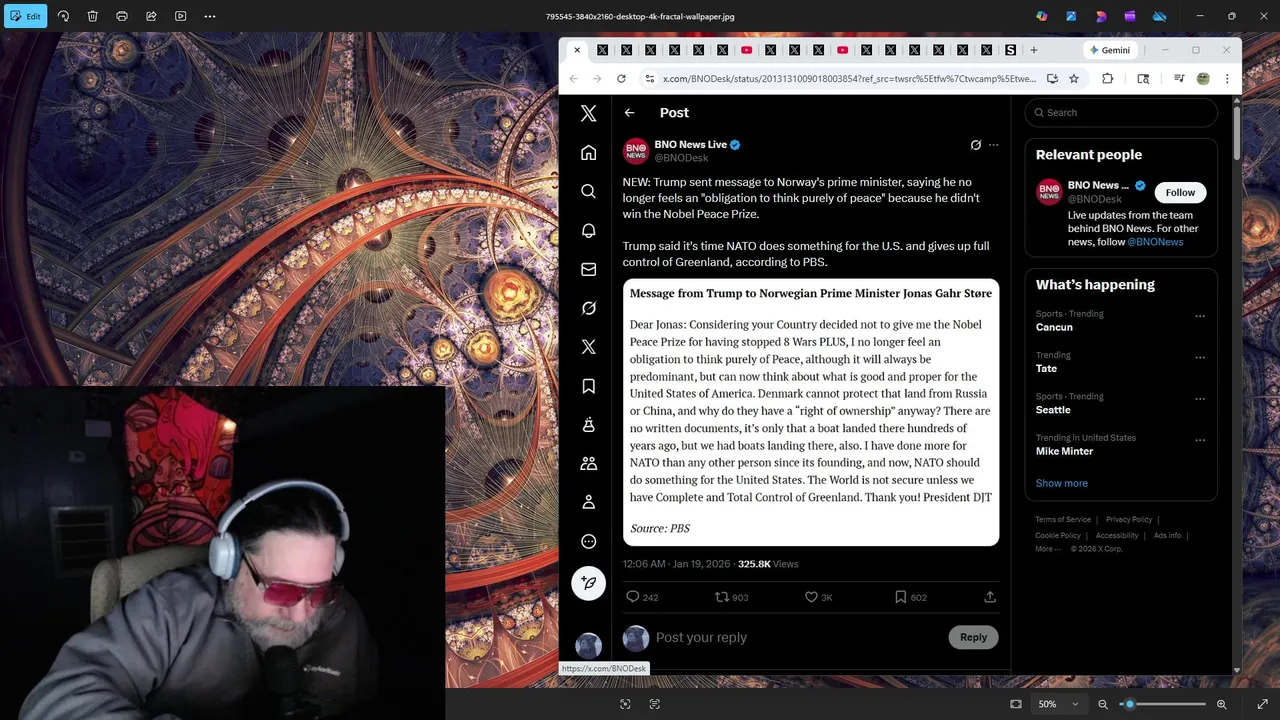Open the 50% zoom level dropdown
1280x720 pixels.
point(1059,704)
